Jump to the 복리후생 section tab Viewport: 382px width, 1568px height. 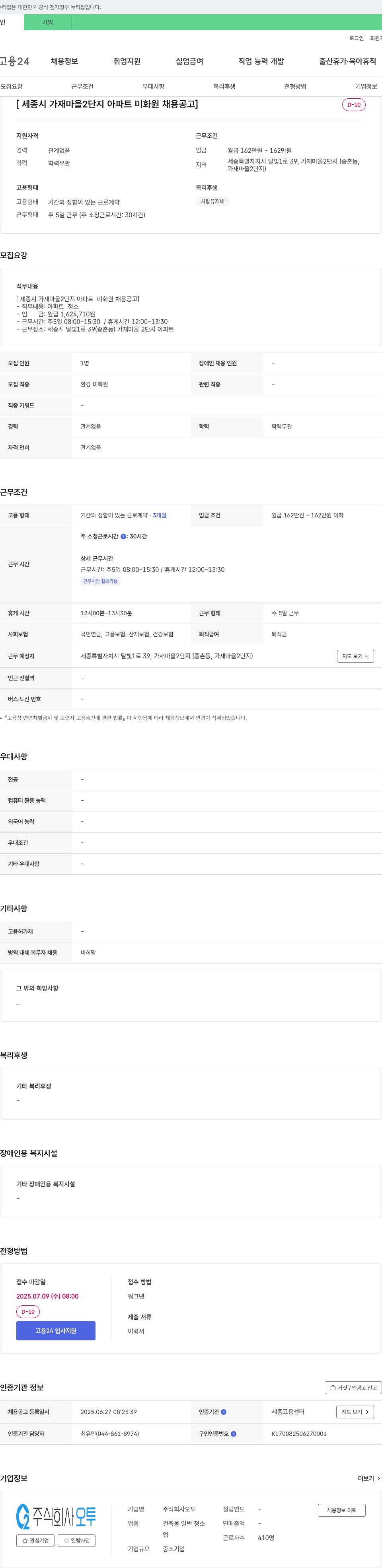point(224,86)
